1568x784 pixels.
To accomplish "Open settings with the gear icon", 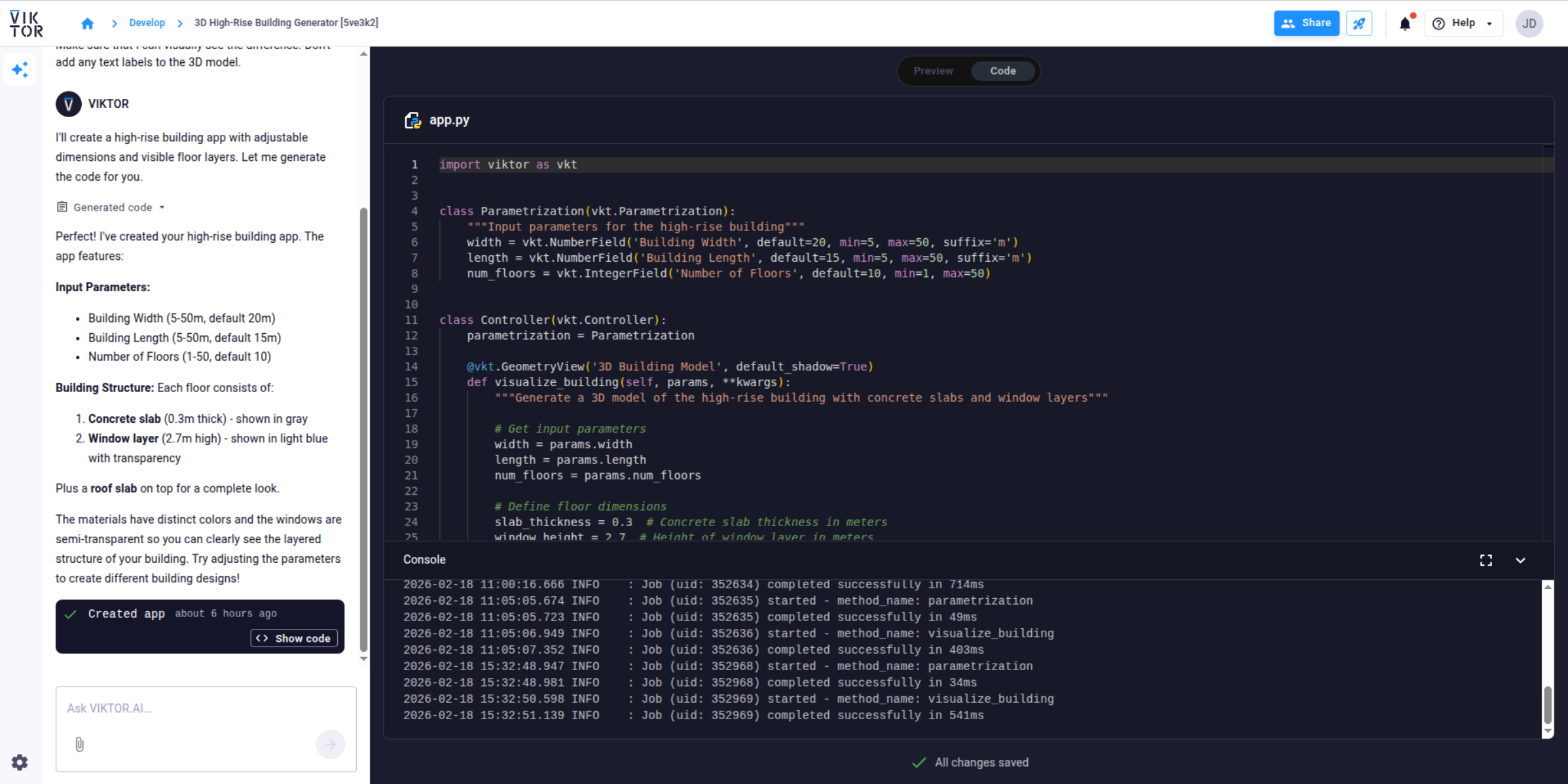I will 19,762.
